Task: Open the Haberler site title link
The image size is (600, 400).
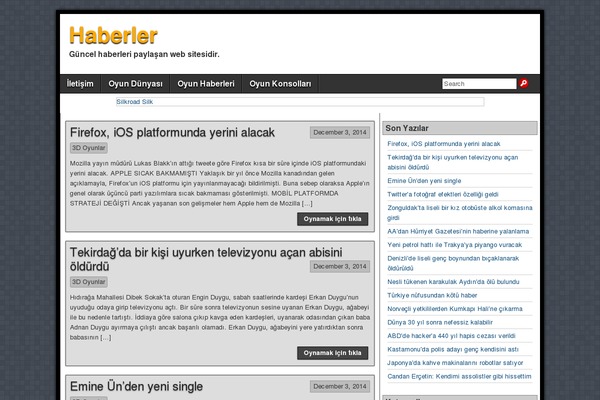Action: tap(113, 36)
